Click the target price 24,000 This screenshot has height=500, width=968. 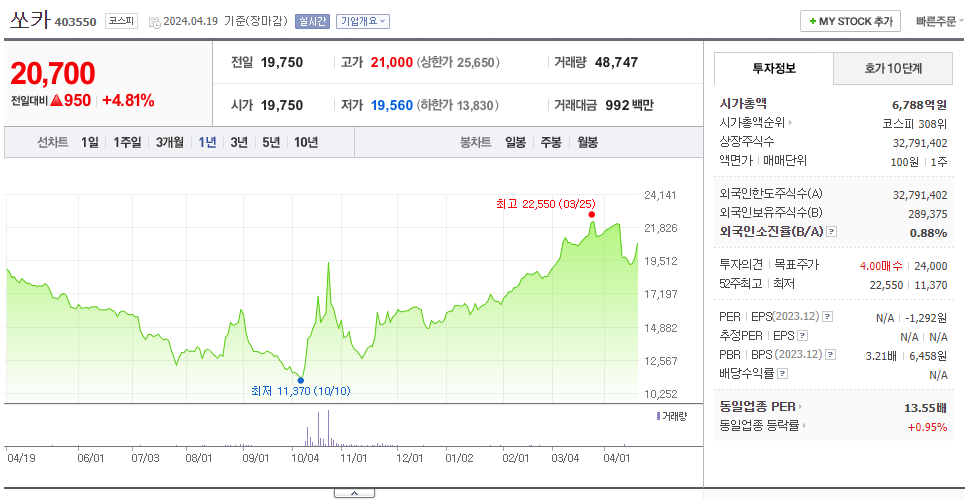point(930,266)
